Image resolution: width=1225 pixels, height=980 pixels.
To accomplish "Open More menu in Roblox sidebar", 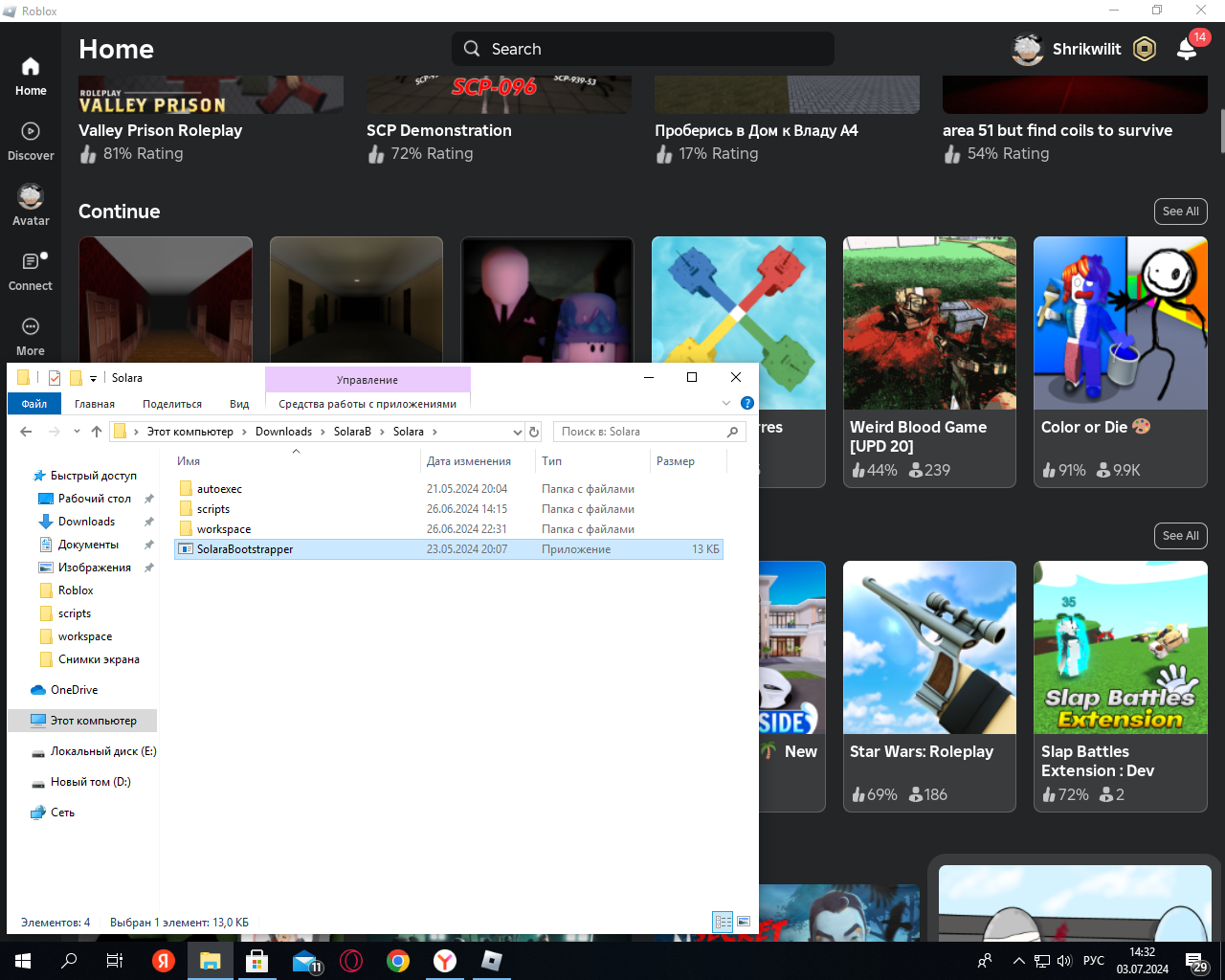I will coord(31,337).
